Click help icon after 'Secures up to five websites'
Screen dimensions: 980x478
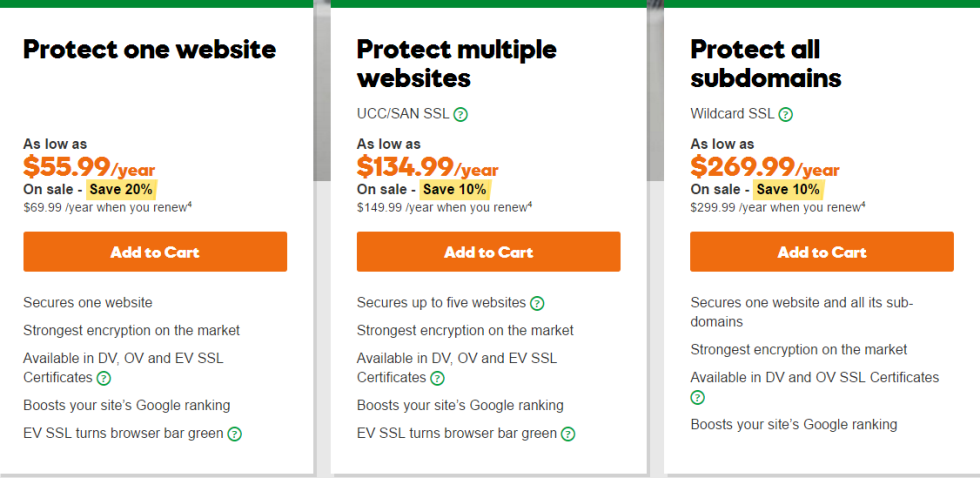[x=537, y=303]
